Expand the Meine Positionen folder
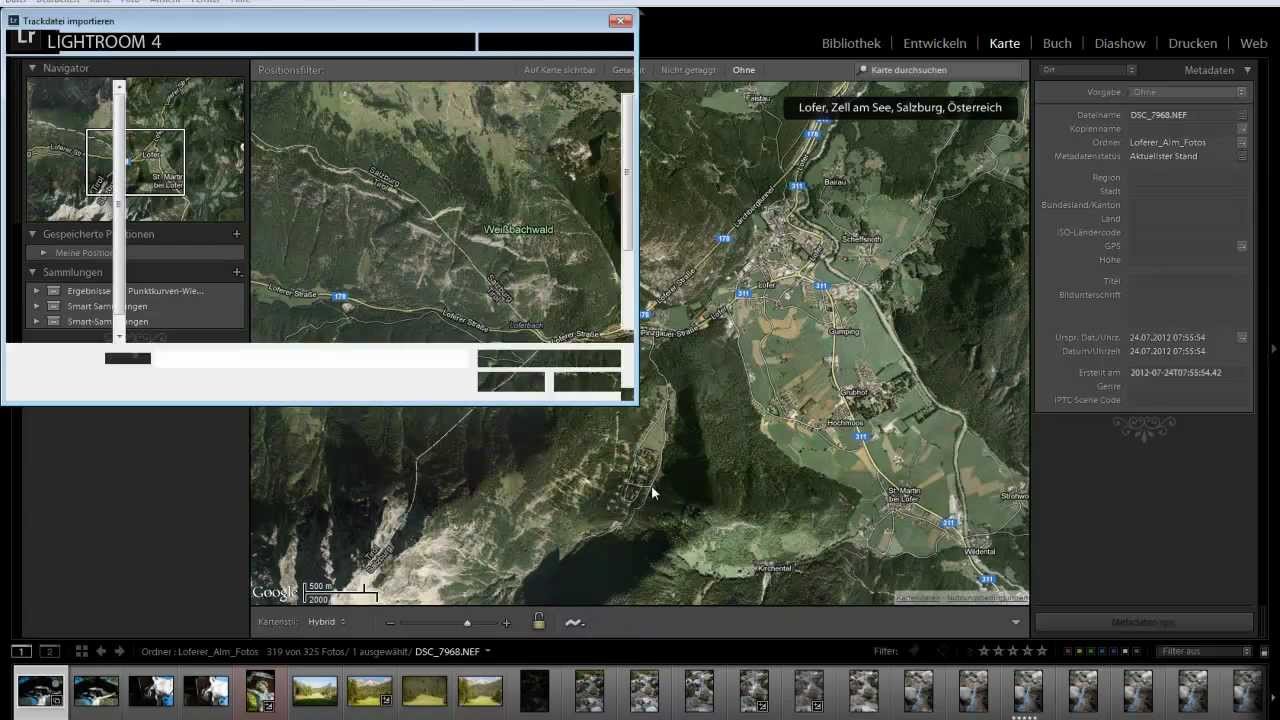 [x=44, y=253]
